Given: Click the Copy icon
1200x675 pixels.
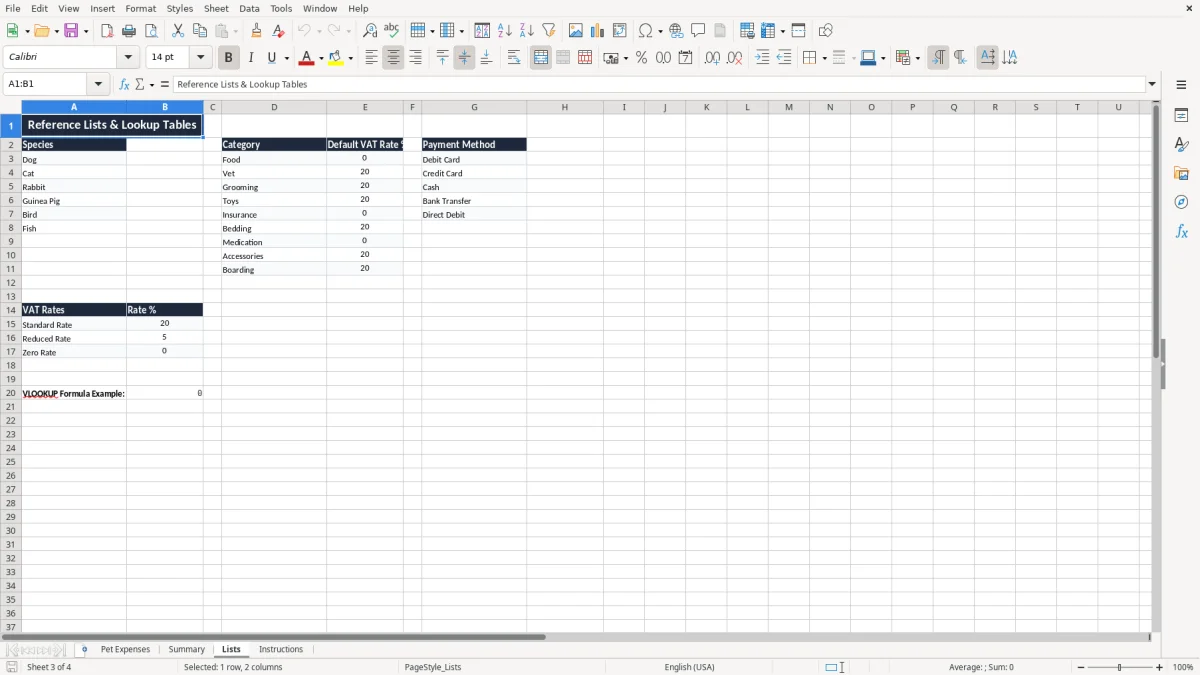Looking at the screenshot, I should click(x=200, y=31).
